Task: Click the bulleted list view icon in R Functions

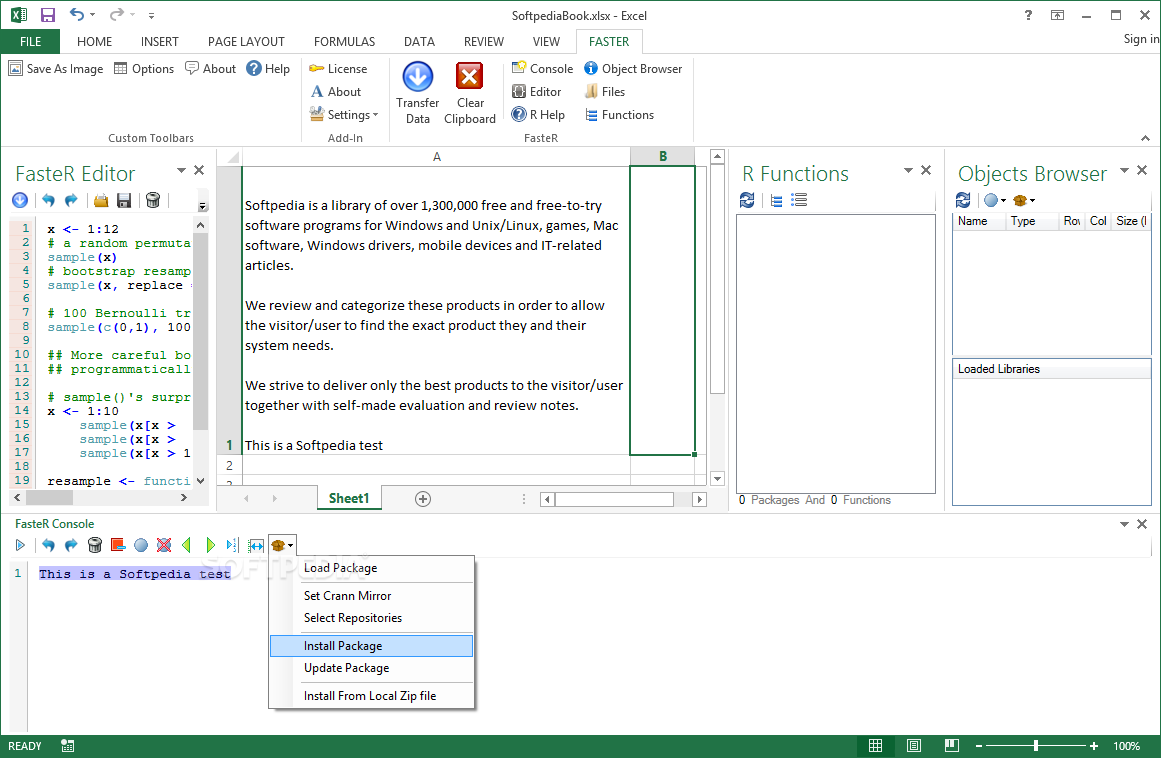Action: click(x=799, y=200)
